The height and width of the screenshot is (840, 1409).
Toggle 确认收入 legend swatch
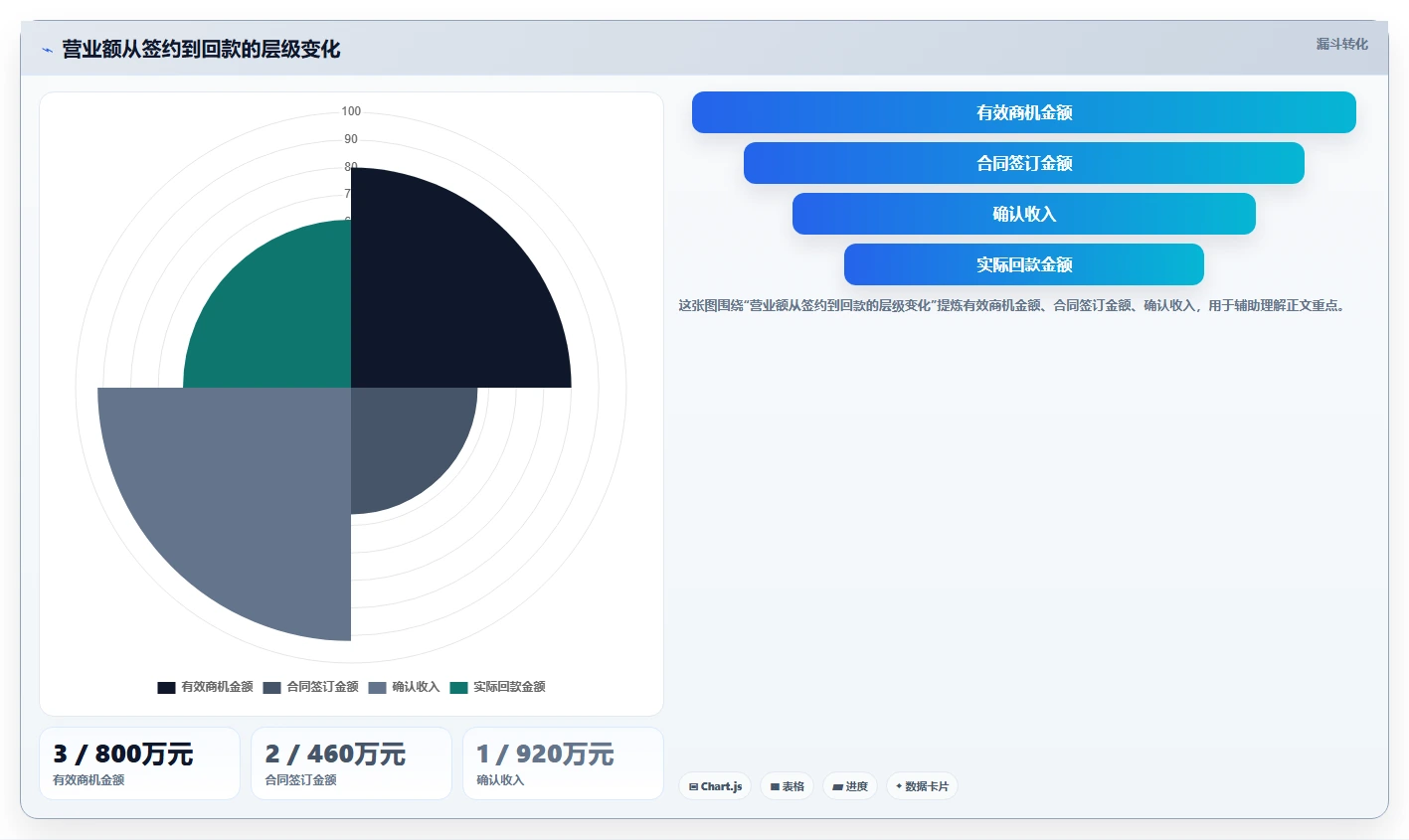pyautogui.click(x=377, y=687)
